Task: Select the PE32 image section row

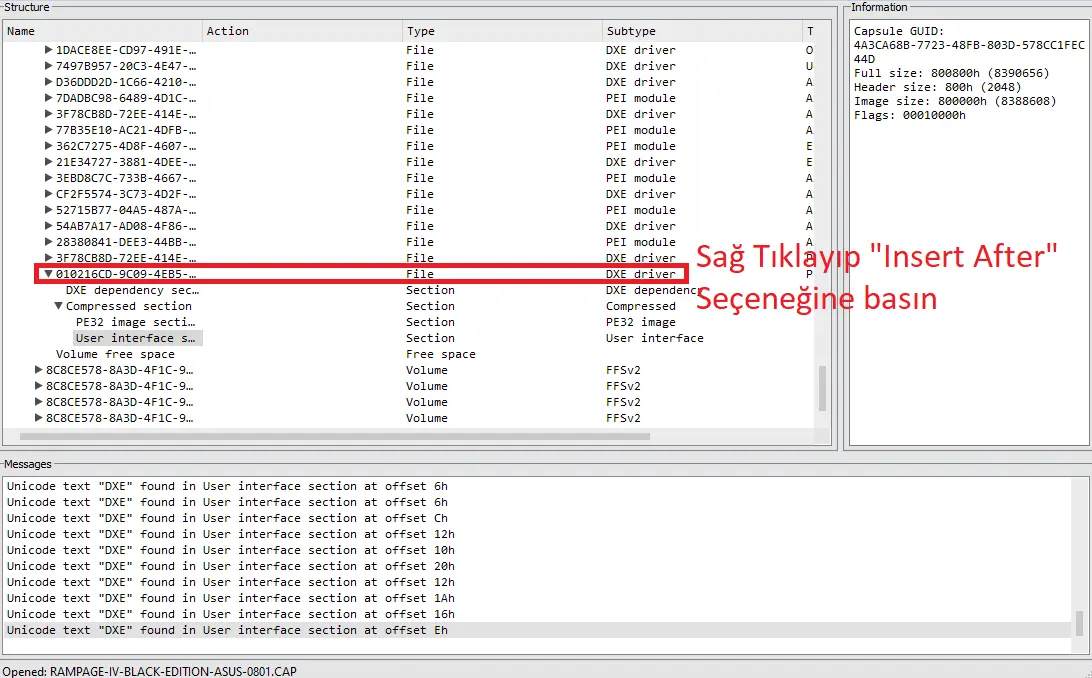Action: point(136,322)
